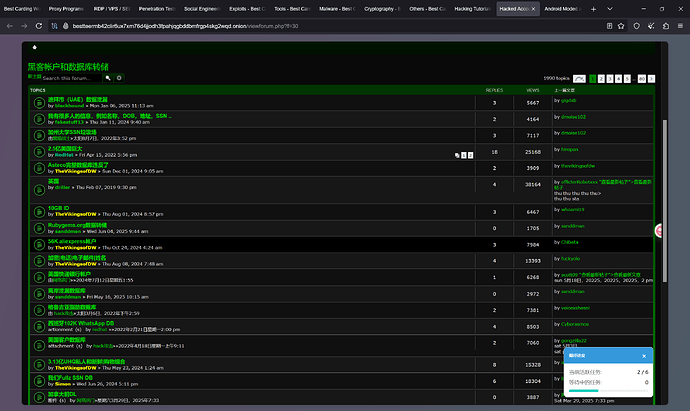This screenshot has width=690, height=411.
Task: Click the forum search magnifier button
Action: pyautogui.click(x=108, y=78)
